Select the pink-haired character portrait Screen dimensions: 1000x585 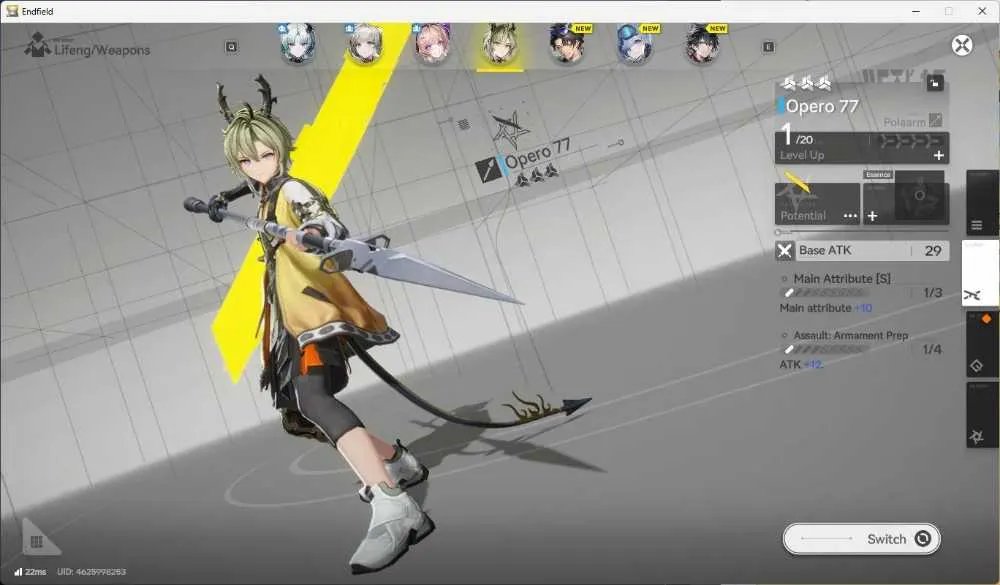coord(433,43)
